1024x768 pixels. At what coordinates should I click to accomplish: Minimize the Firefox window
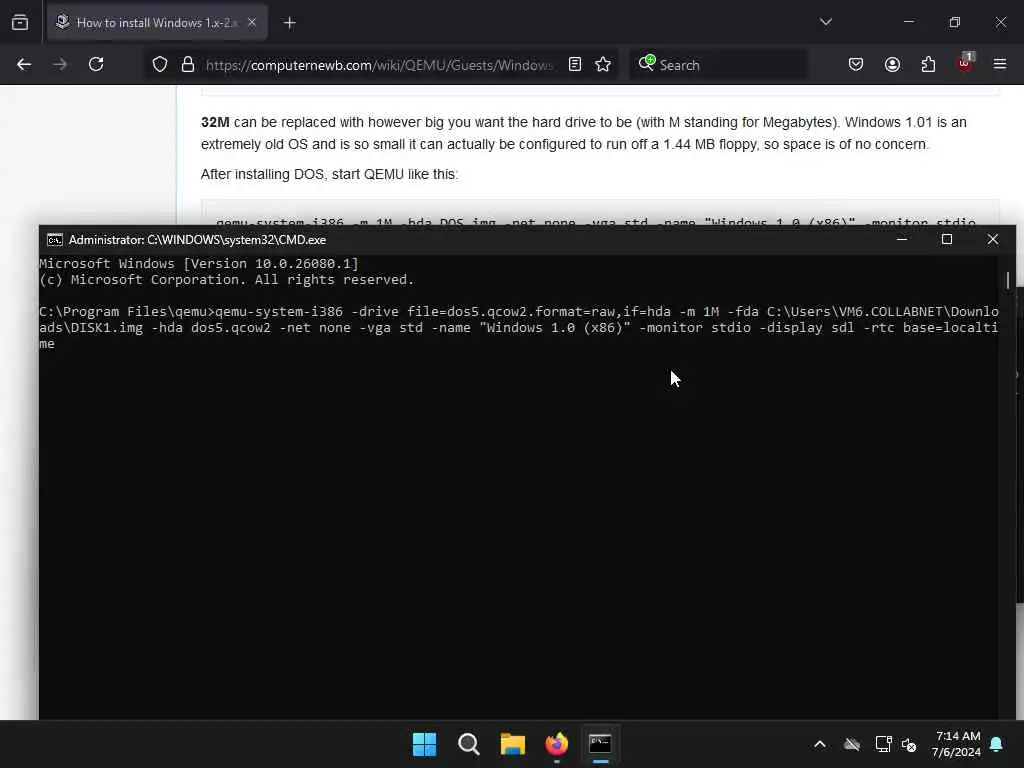(908, 22)
